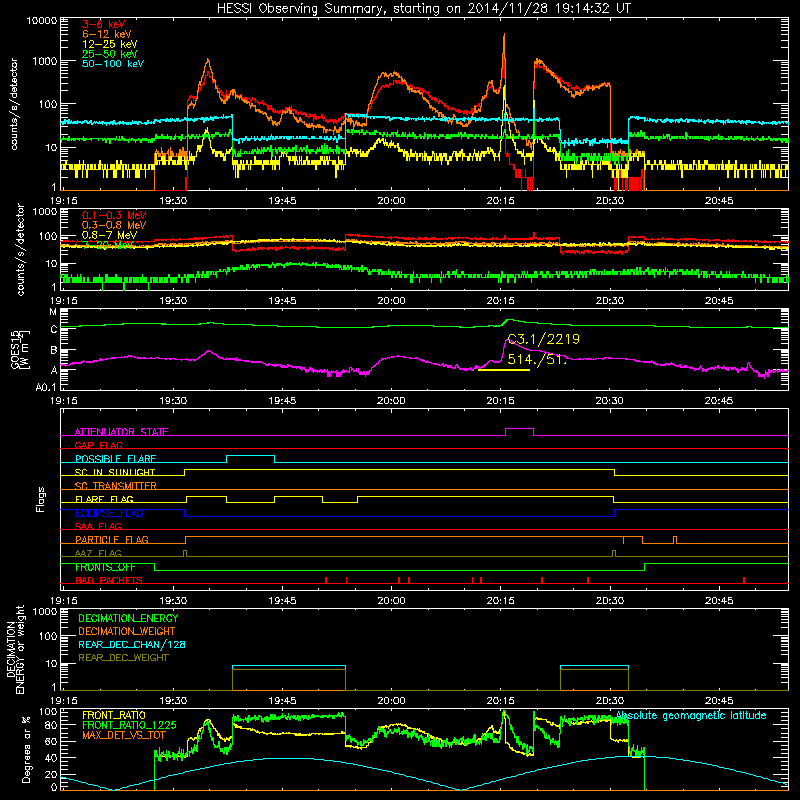Click the MAX_DET_VS_TOT legend label

coord(124,735)
